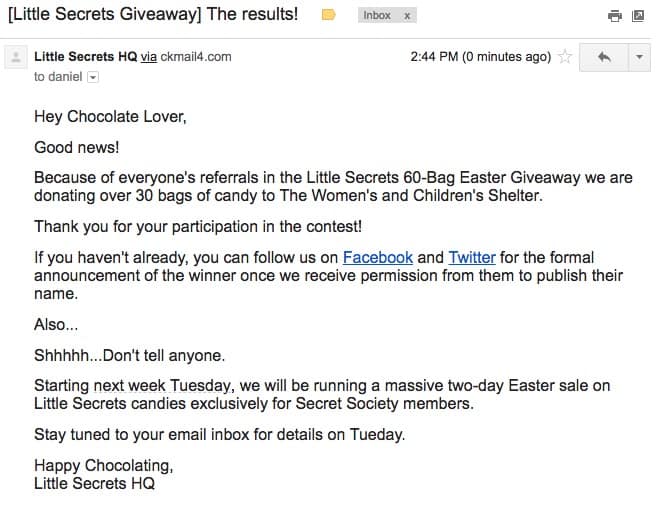Open the Facebook link

coord(378,257)
